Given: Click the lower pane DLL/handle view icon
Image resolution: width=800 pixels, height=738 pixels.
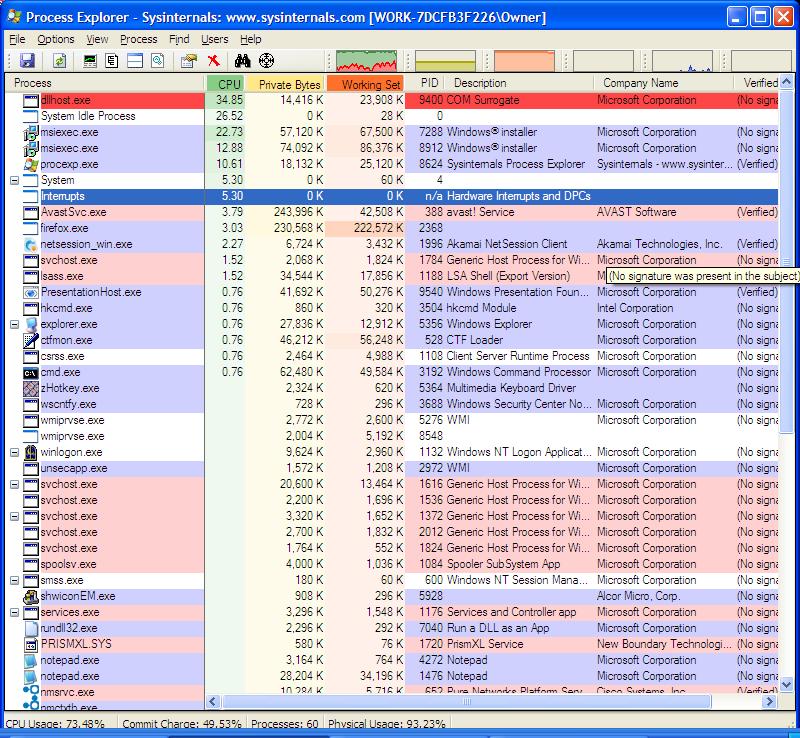Looking at the screenshot, I should (158, 61).
